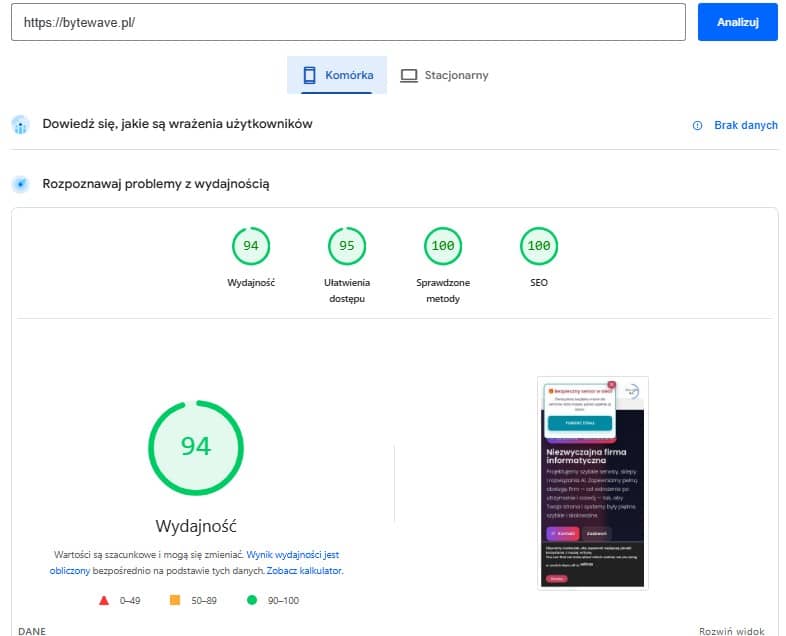Click the Ułatwienia dostępu label
The height and width of the screenshot is (636, 786).
[x=347, y=291]
